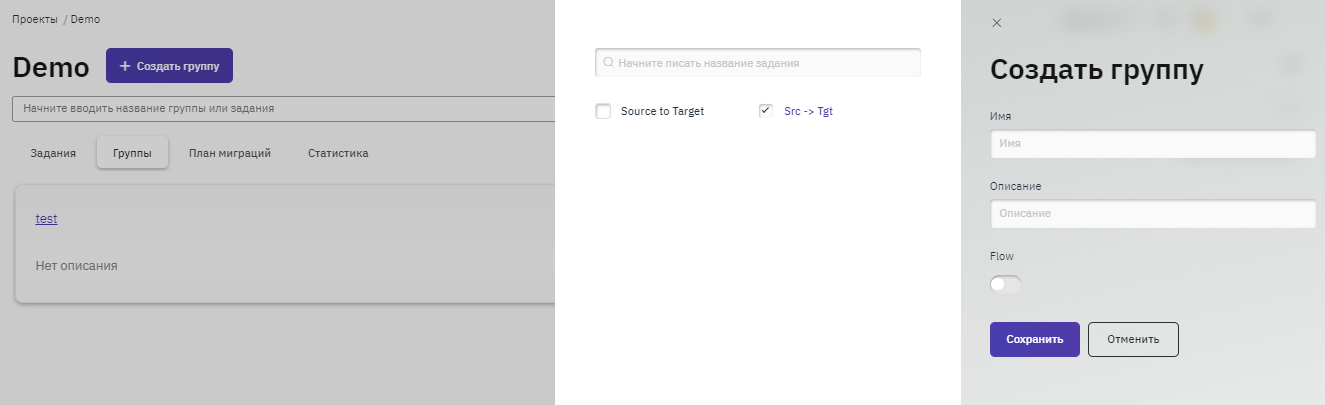This screenshot has width=1325, height=405.
Task: Toggle the Flow switch
Action: pos(1005,285)
